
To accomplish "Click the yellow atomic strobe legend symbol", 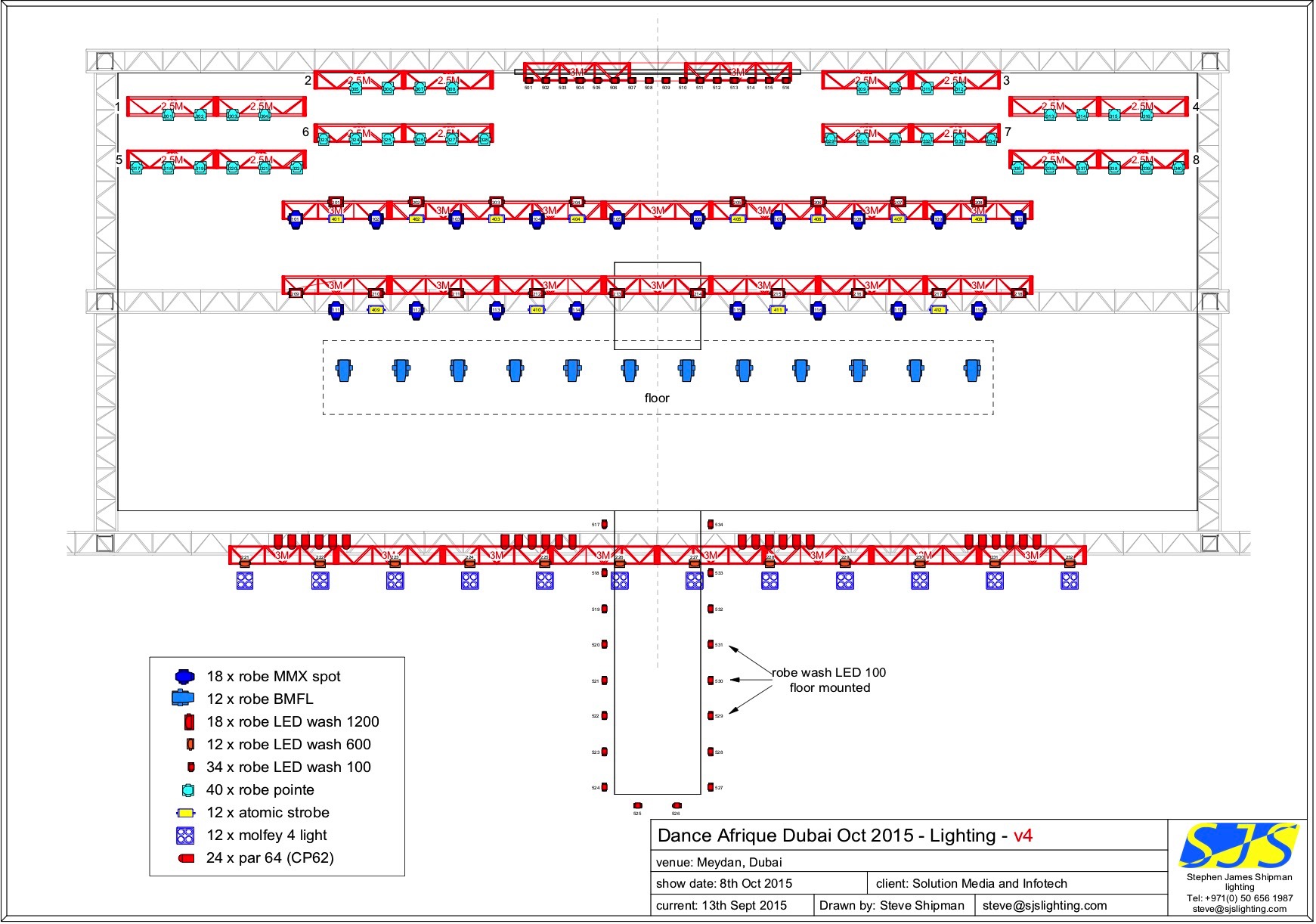I will pos(185,813).
